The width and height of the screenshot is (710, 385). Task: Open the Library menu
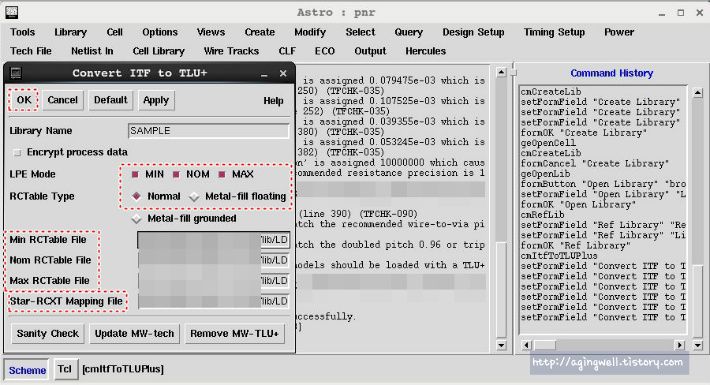pos(70,32)
